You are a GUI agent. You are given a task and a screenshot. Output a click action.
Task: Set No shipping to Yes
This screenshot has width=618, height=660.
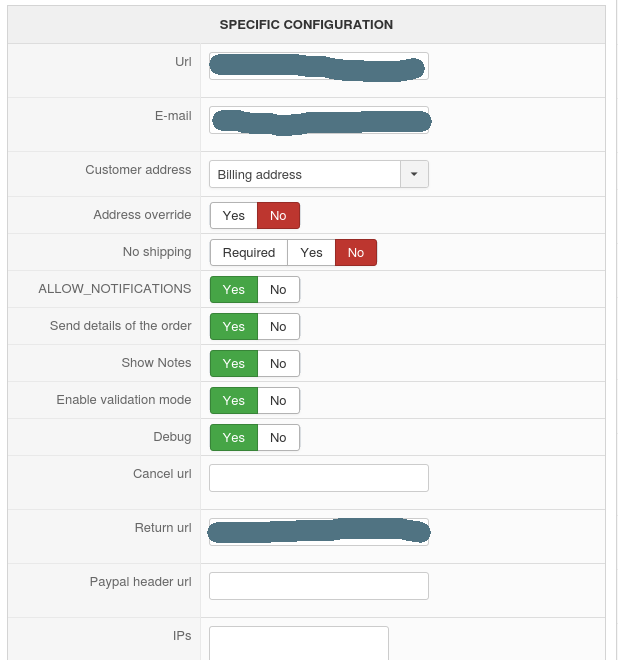311,253
